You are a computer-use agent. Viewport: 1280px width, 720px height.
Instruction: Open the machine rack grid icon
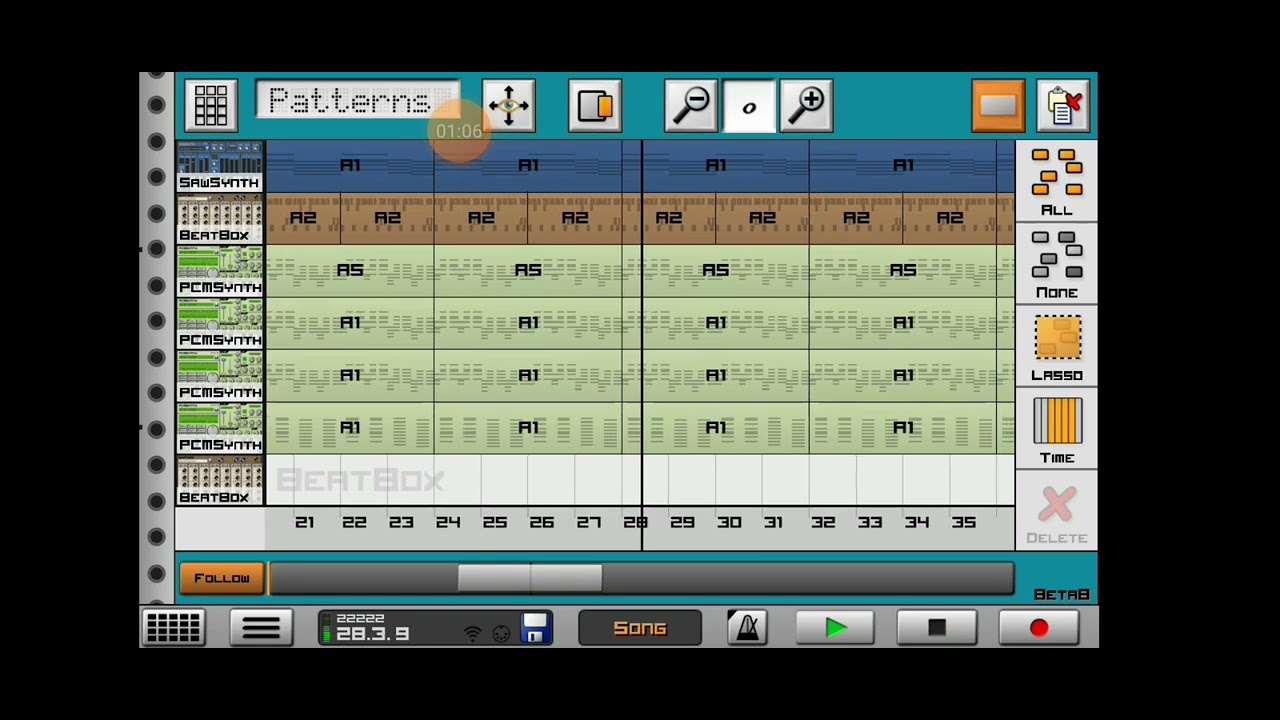click(x=173, y=628)
